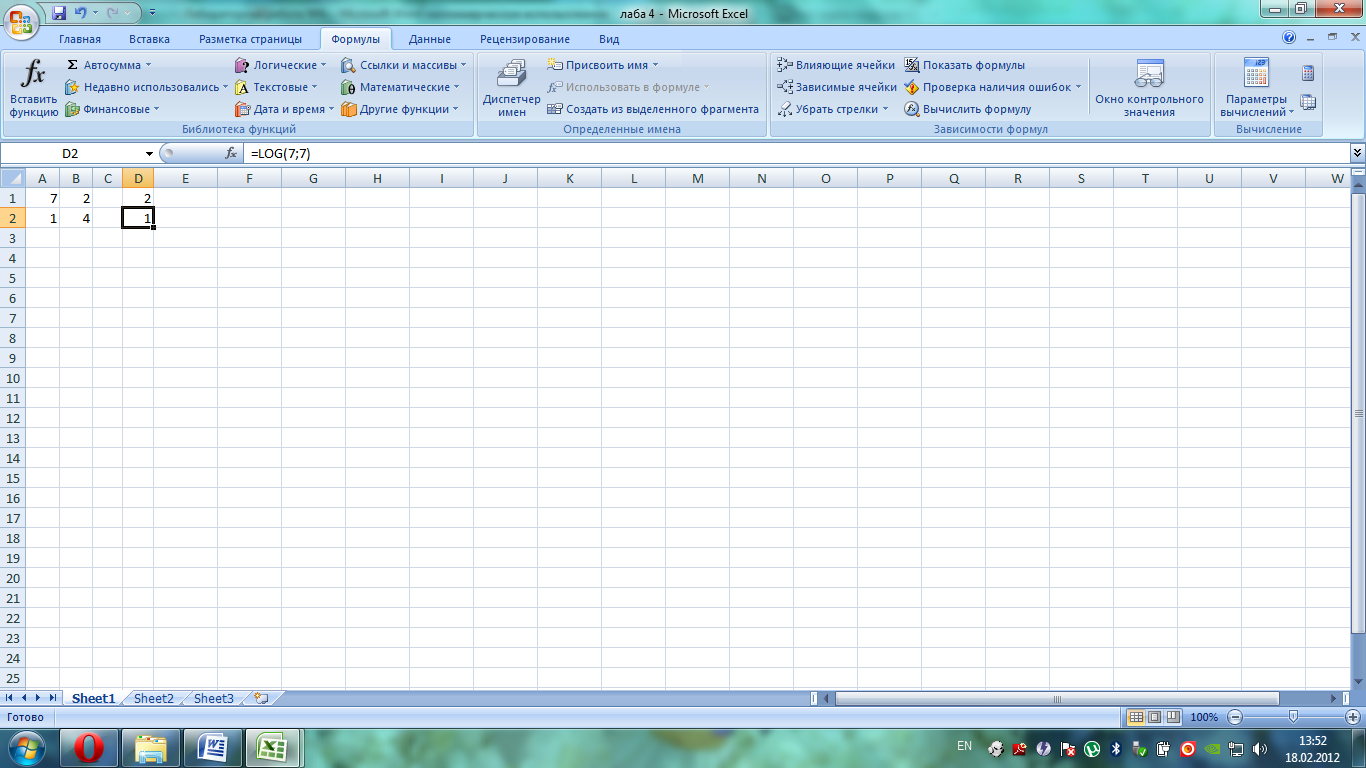
Task: Toggle Показать формулы show formulas
Action: click(965, 65)
